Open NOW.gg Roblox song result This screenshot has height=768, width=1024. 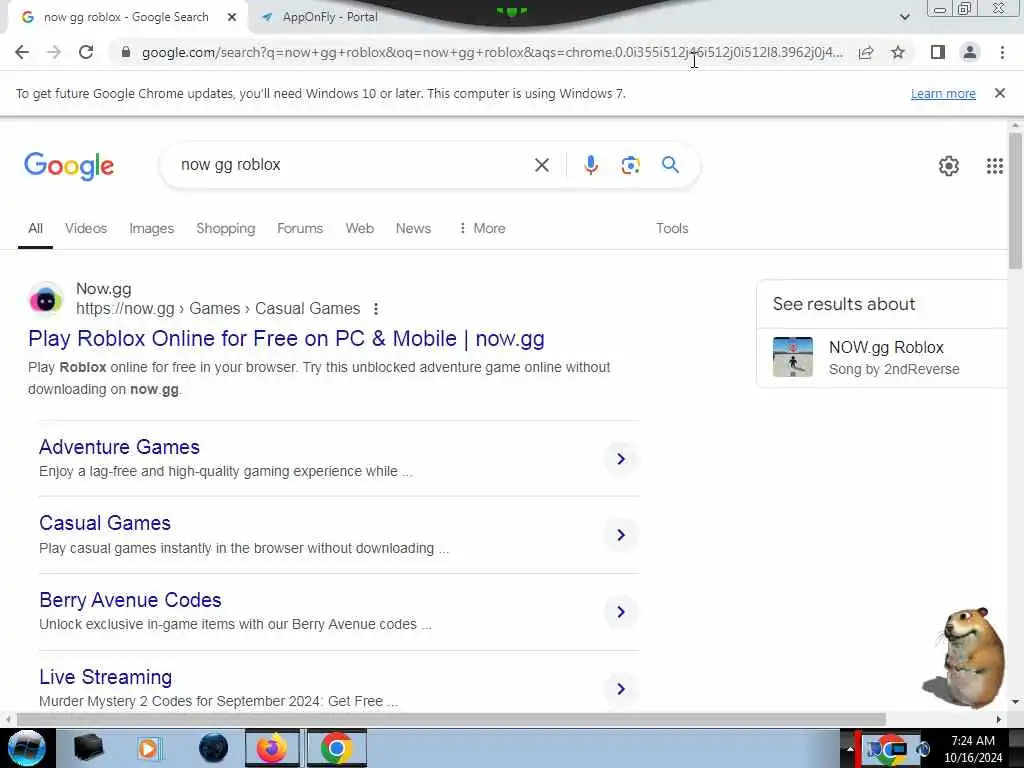click(886, 347)
